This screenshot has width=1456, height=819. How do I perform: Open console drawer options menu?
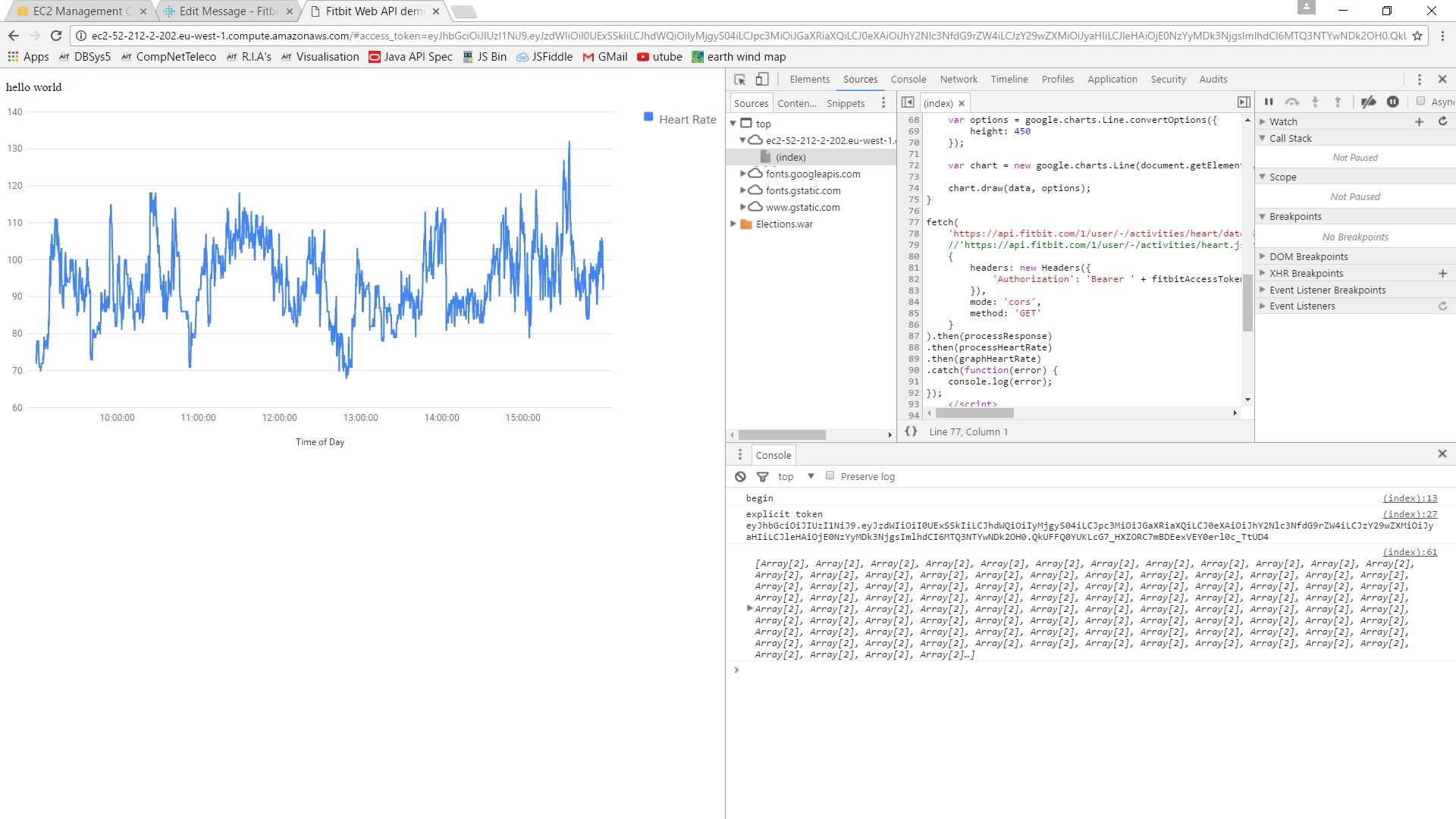pos(740,454)
